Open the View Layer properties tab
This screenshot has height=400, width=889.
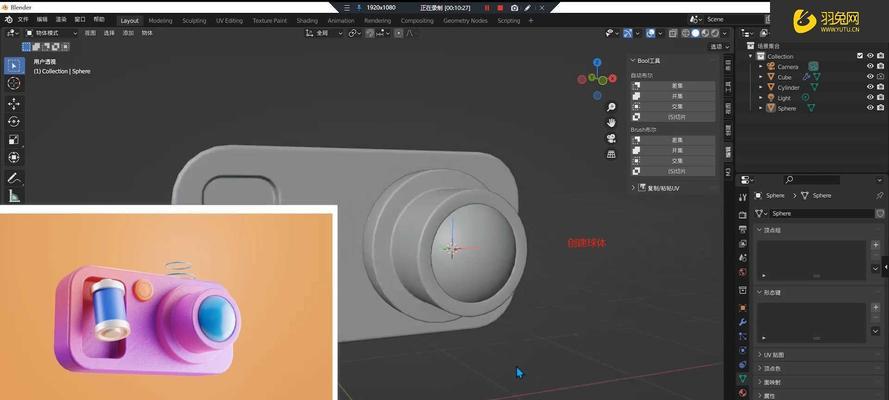(743, 244)
